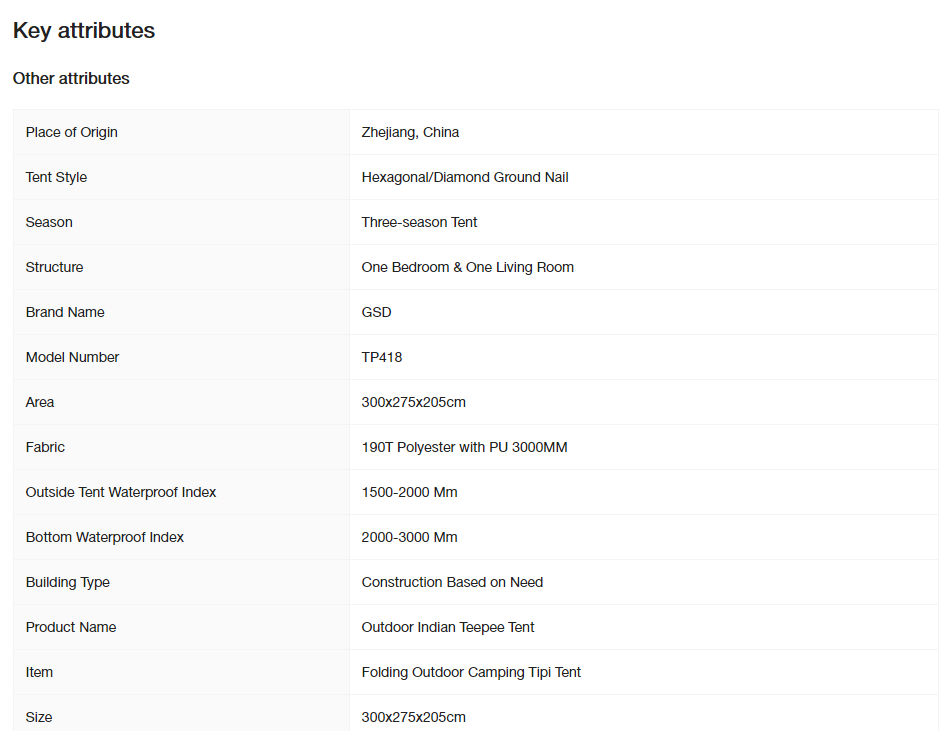Select the 1500-2000 Mm value
Image resolution: width=952 pixels, height=731 pixels.
click(409, 492)
